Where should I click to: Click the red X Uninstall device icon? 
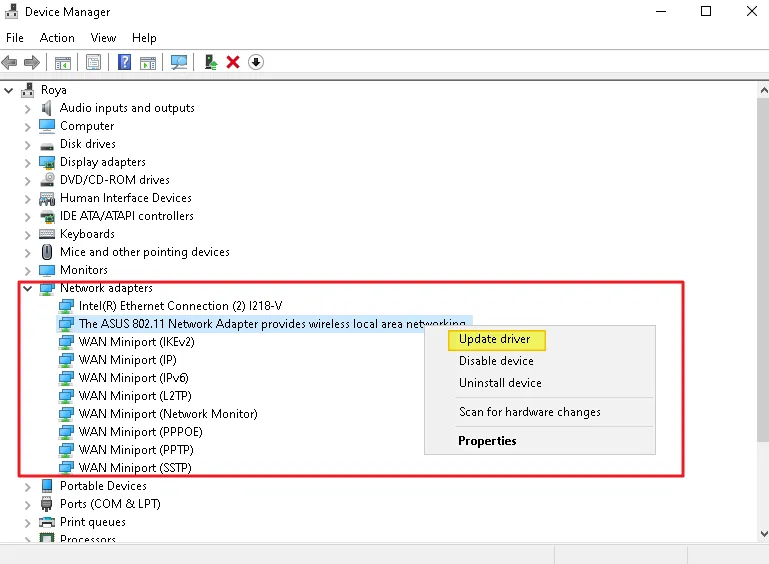pos(233,62)
